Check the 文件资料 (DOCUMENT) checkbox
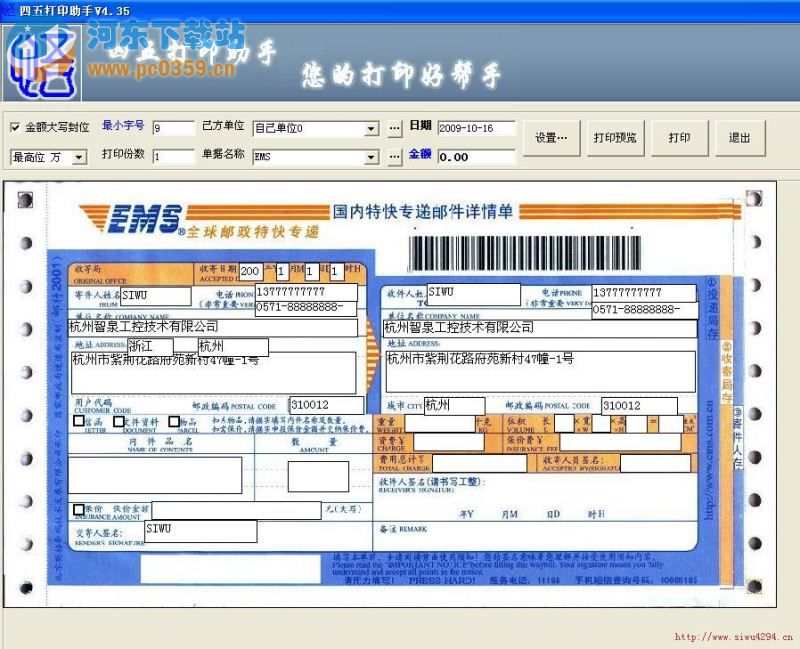The width and height of the screenshot is (800, 649). (x=117, y=422)
